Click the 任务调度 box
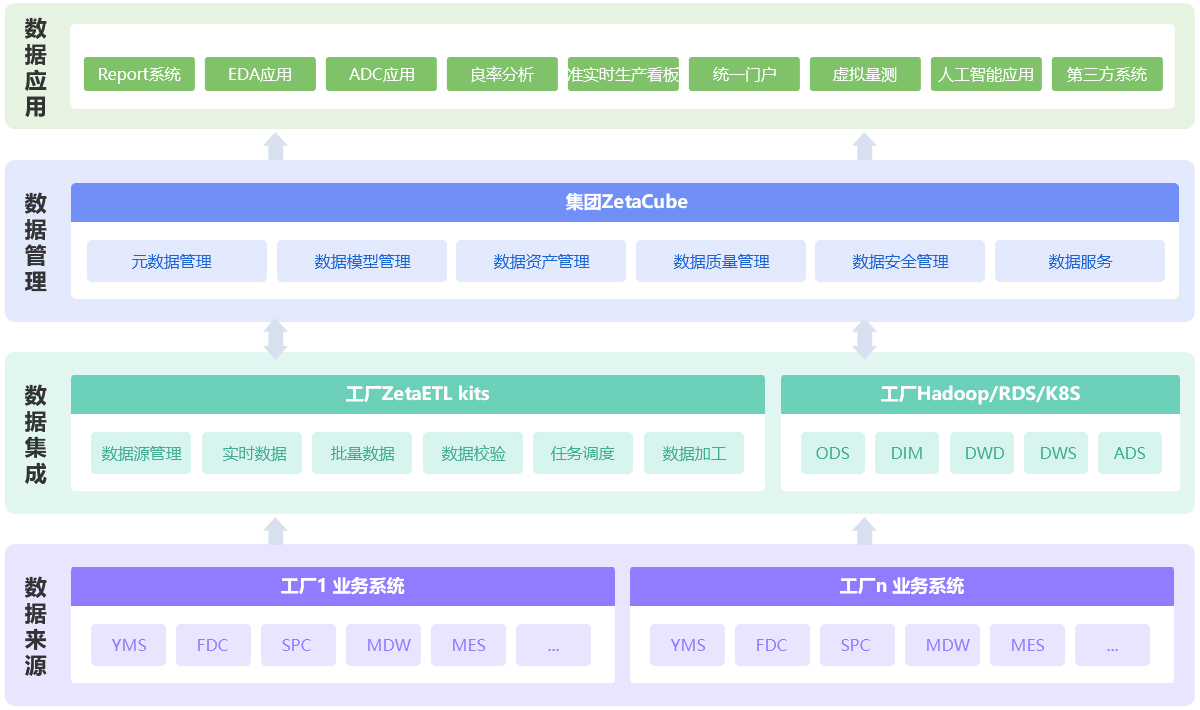The width and height of the screenshot is (1200, 710). [x=583, y=453]
